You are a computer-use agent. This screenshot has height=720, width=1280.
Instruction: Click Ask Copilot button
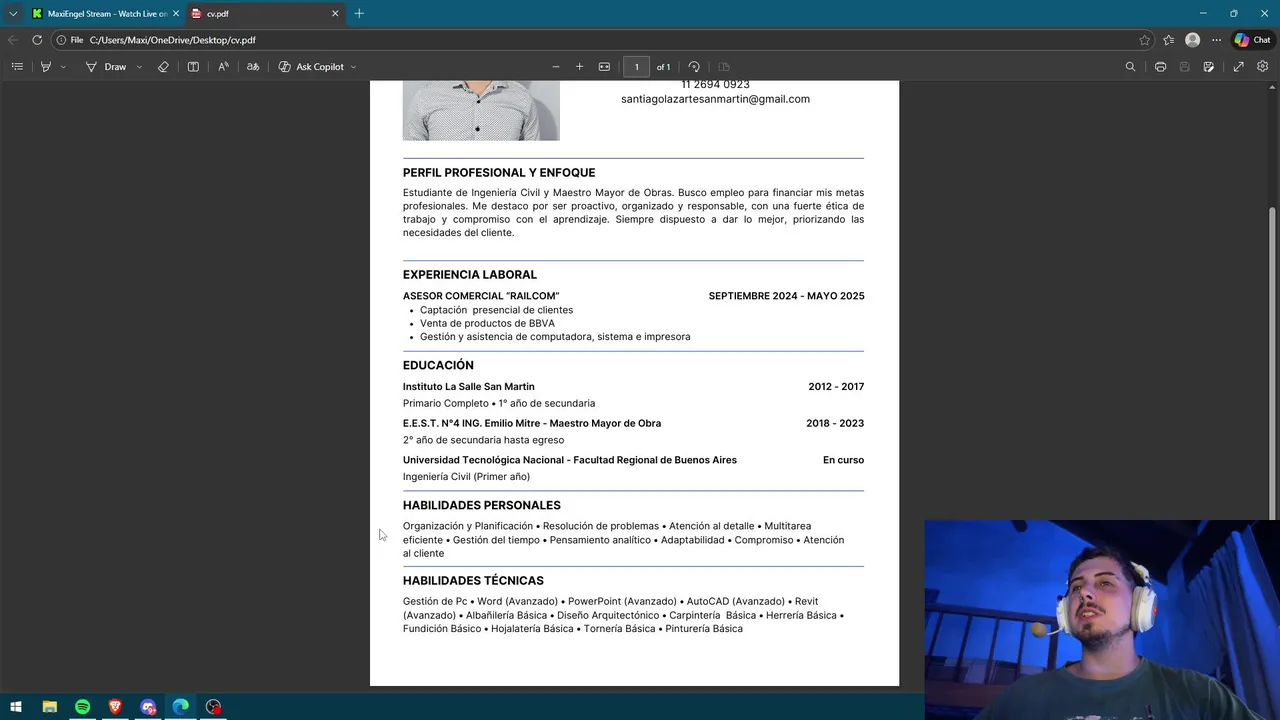[x=311, y=67]
